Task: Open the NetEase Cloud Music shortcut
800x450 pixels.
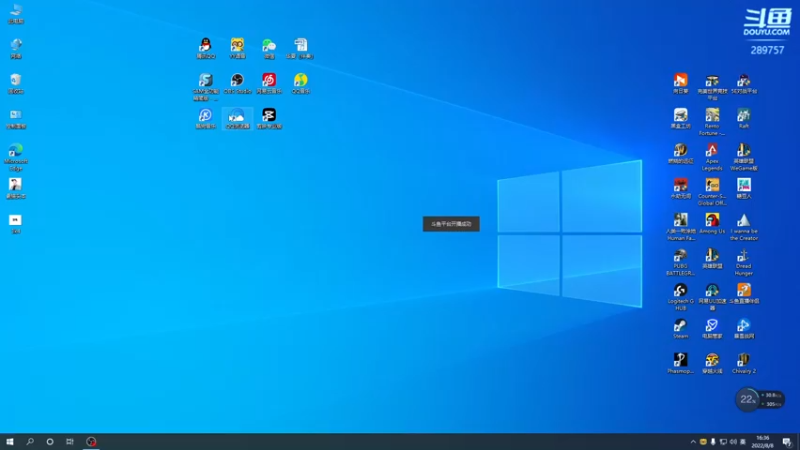Action: coord(269,84)
